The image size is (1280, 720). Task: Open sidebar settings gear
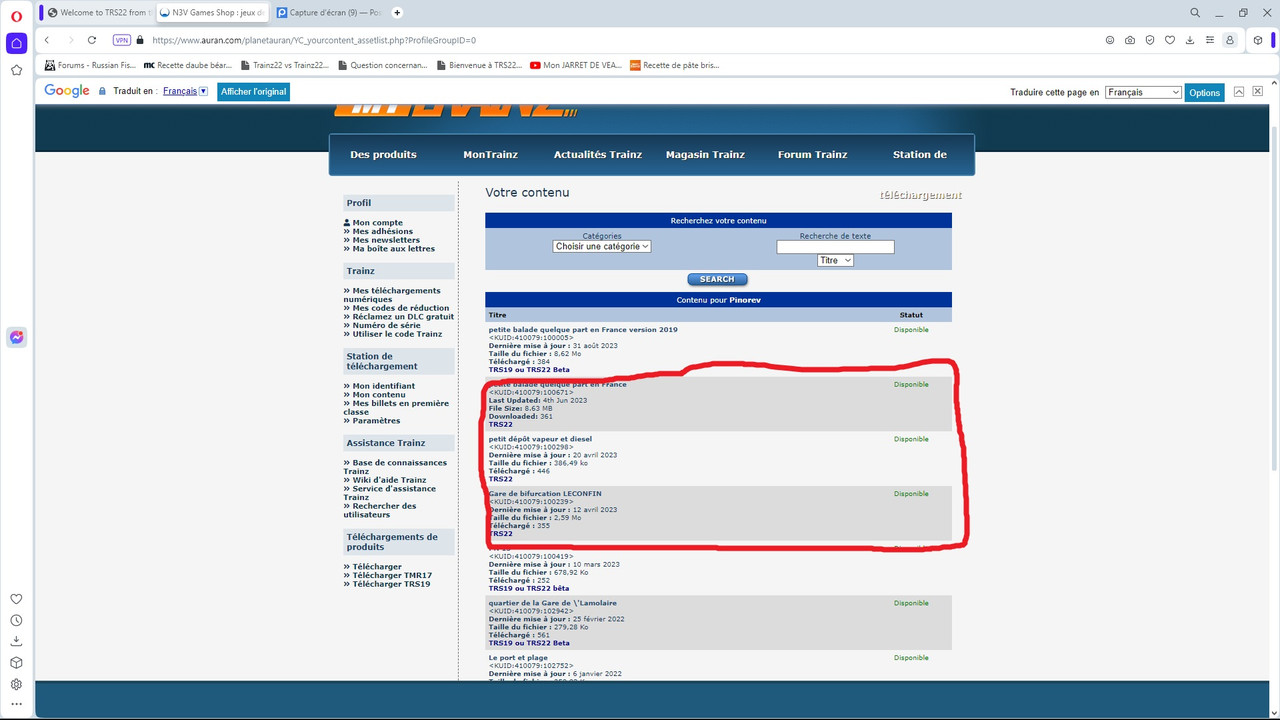click(16, 684)
